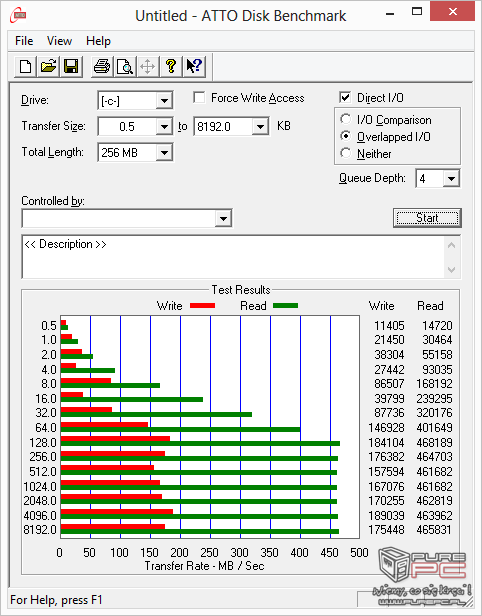Click the move arrows toolbar icon
The width and height of the screenshot is (482, 616).
coord(148,66)
